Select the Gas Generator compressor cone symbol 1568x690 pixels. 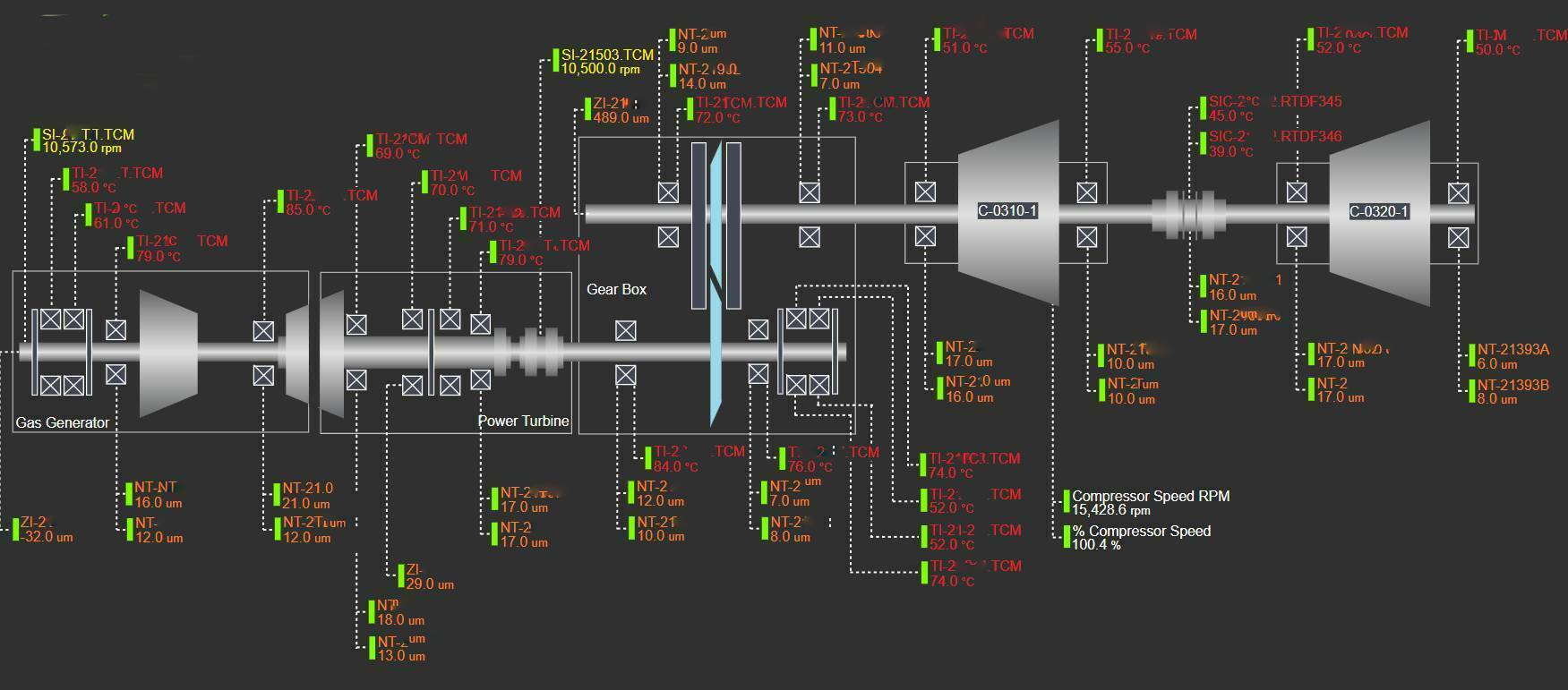click(x=168, y=352)
